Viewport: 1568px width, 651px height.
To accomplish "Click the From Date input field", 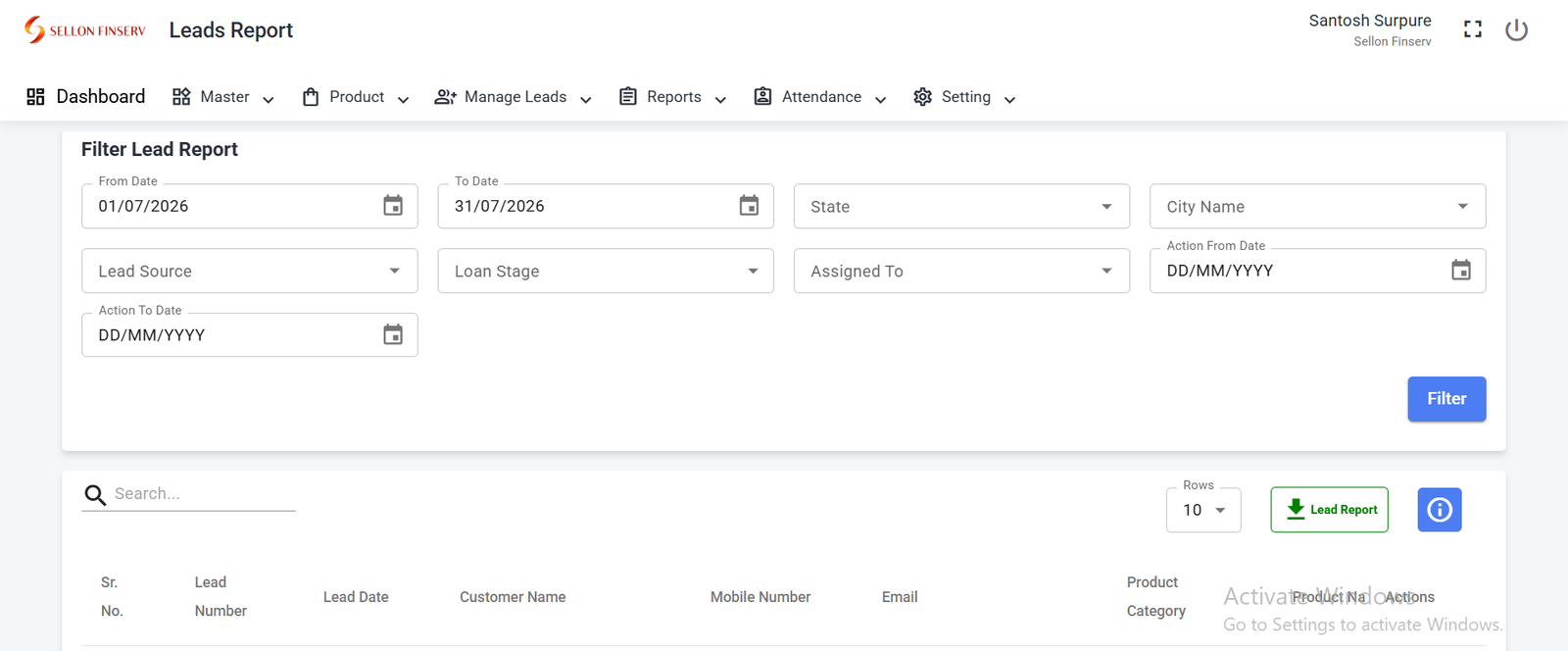I will coord(250,206).
